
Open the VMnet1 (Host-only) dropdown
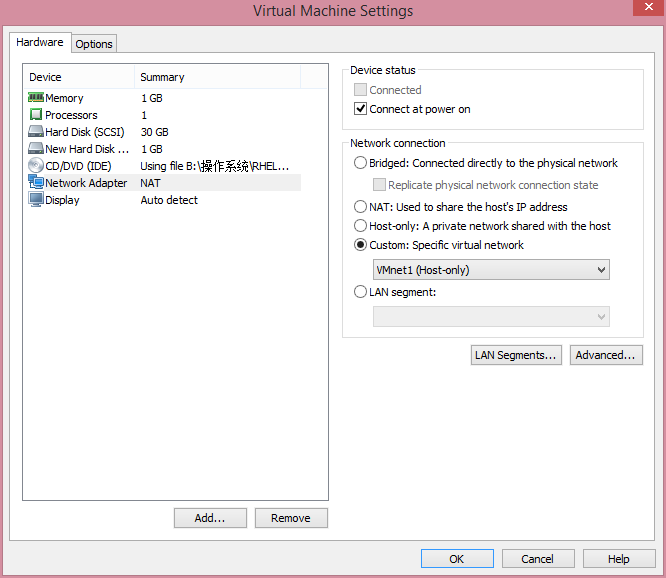(x=491, y=270)
